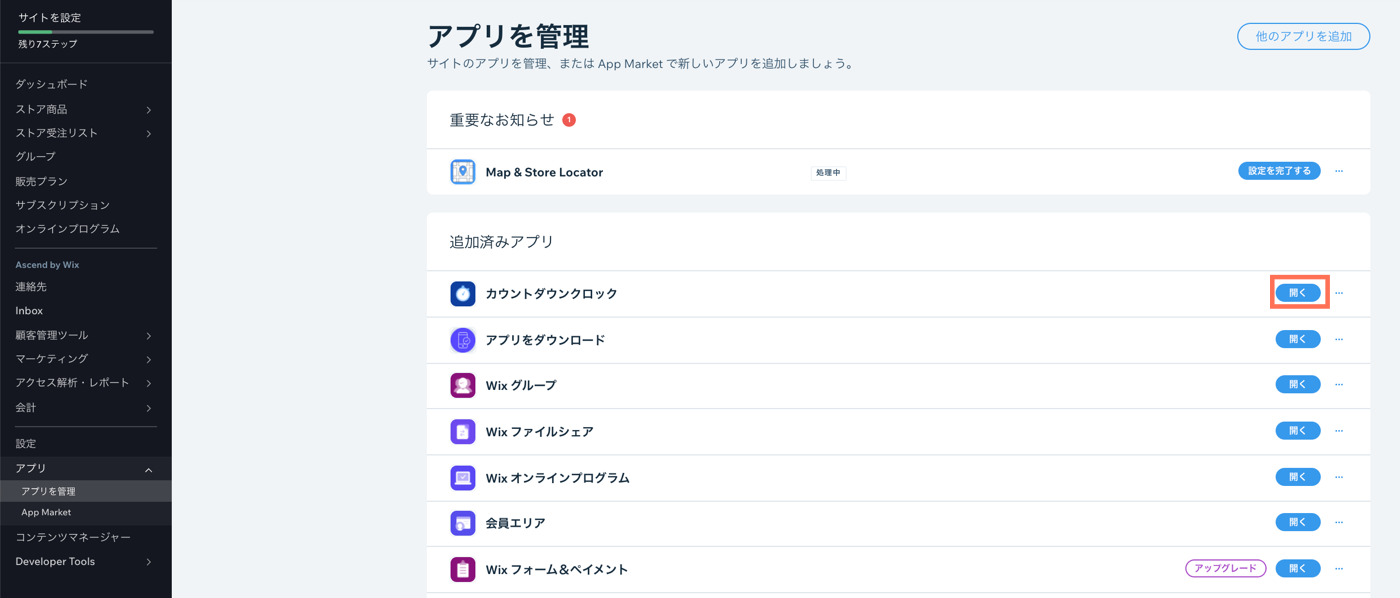Click the サイトを設定 link at top
Viewport: 1400px width, 598px height.
(50, 17)
